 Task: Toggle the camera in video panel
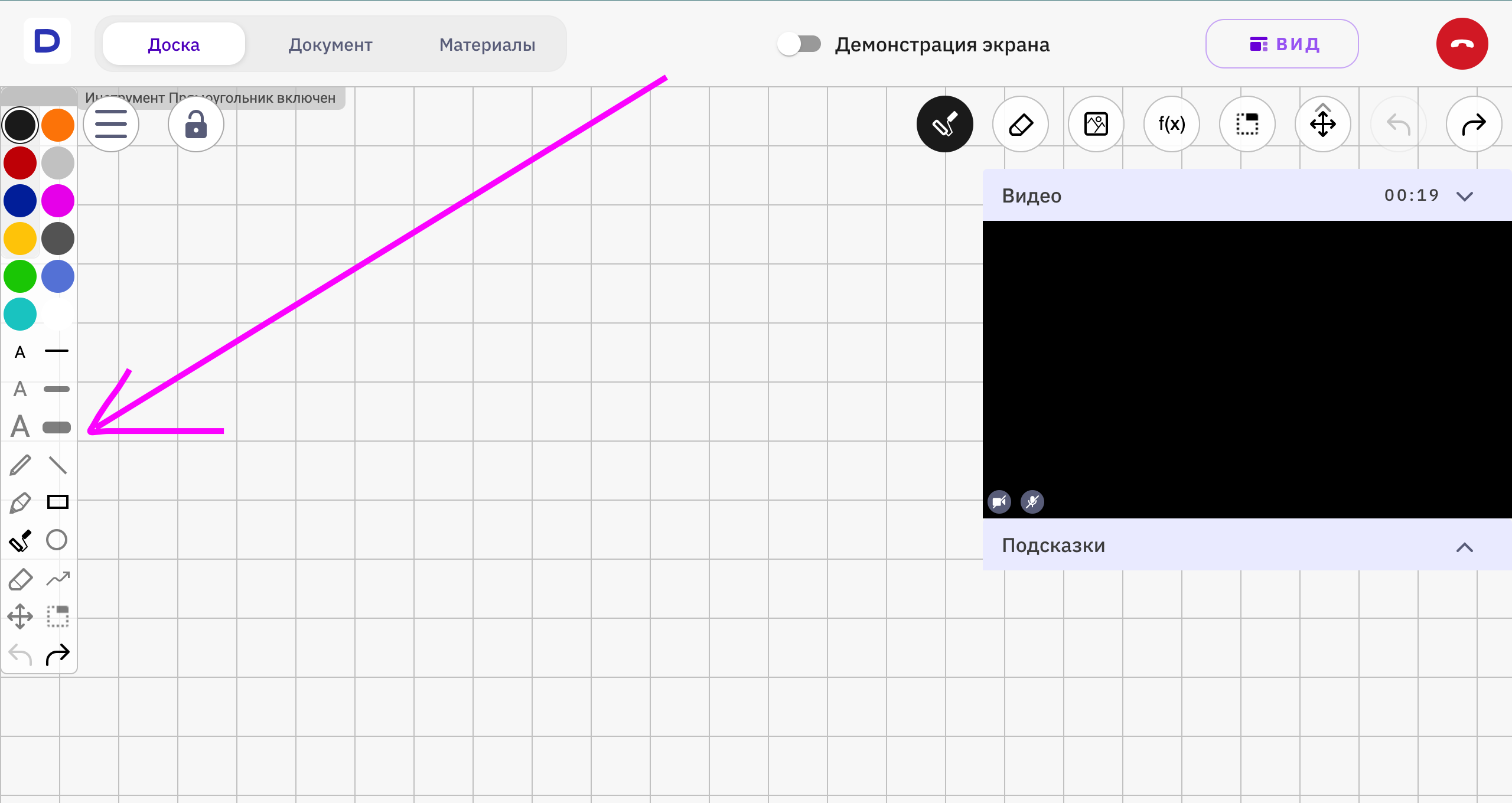point(999,502)
